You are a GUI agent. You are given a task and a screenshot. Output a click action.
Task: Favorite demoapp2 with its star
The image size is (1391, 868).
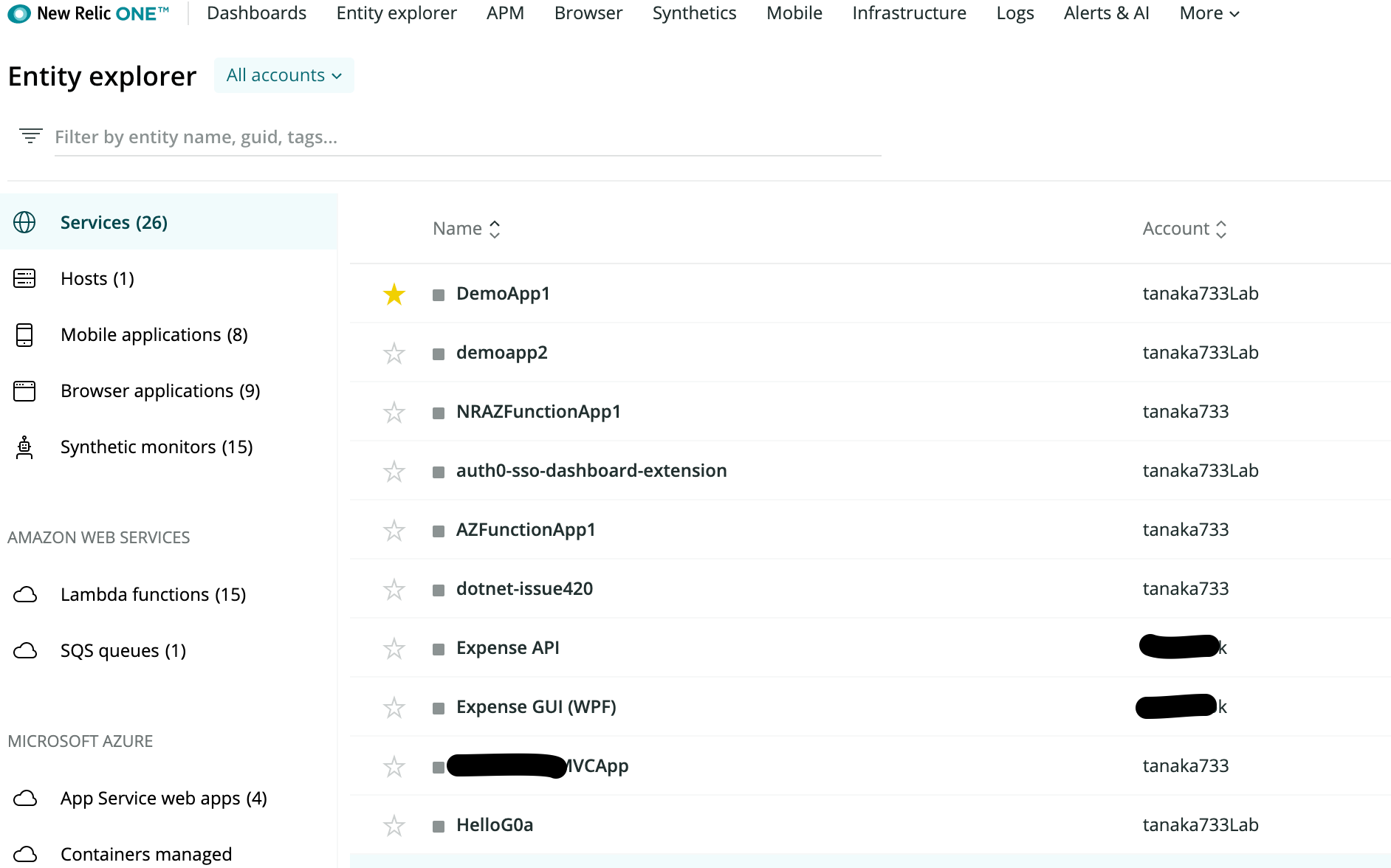pos(394,353)
